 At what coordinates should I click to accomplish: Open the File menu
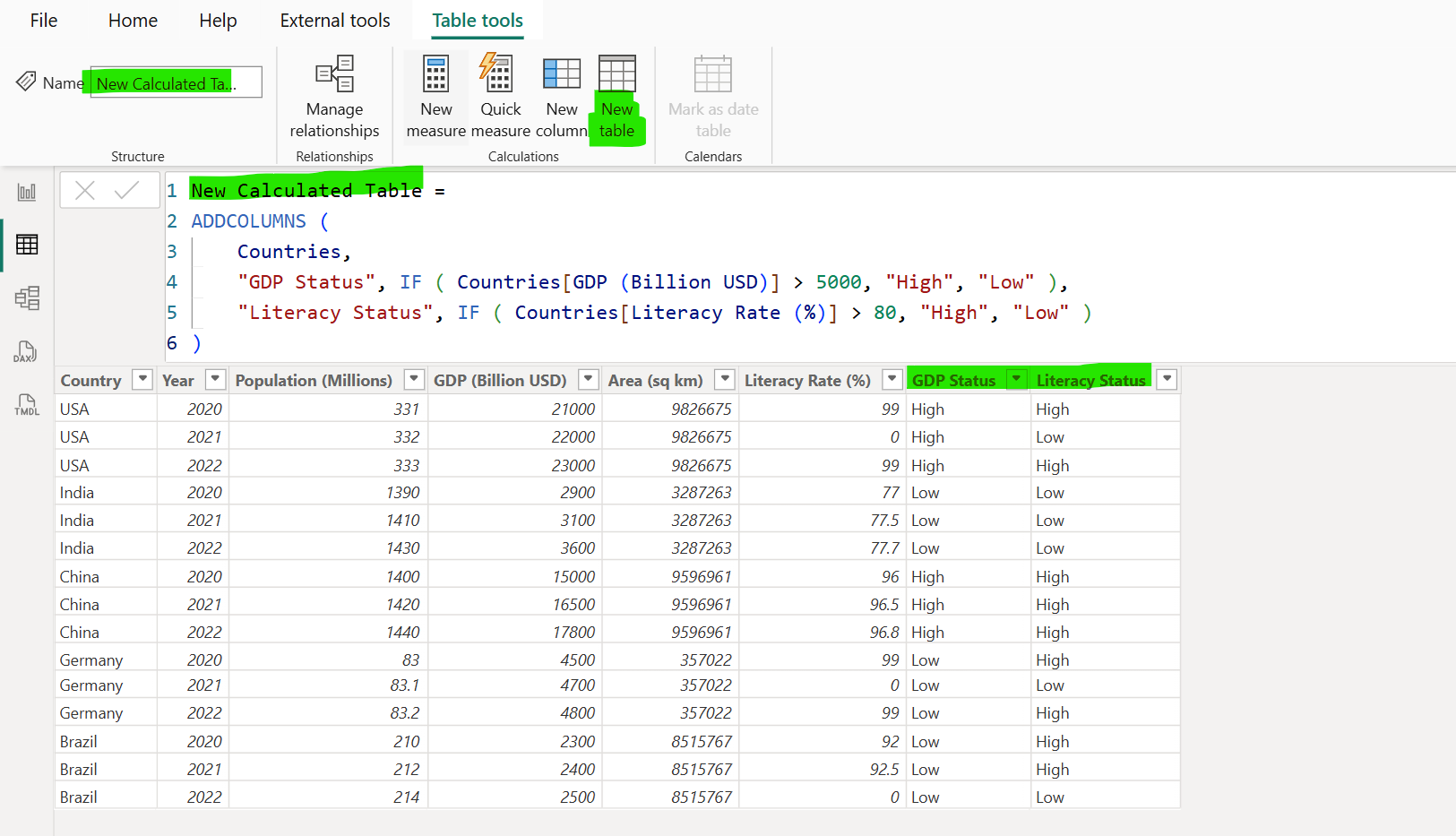click(42, 20)
